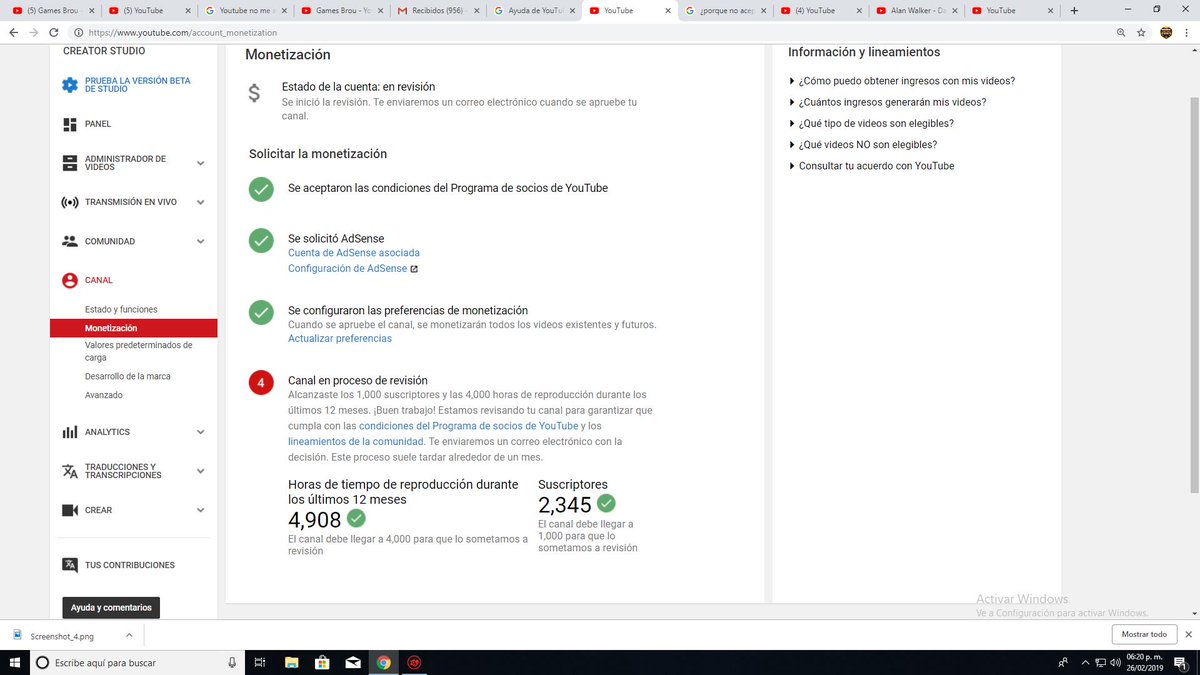This screenshot has width=1200, height=675.
Task: Expand Comunidad submenu chevron
Action: [x=200, y=241]
